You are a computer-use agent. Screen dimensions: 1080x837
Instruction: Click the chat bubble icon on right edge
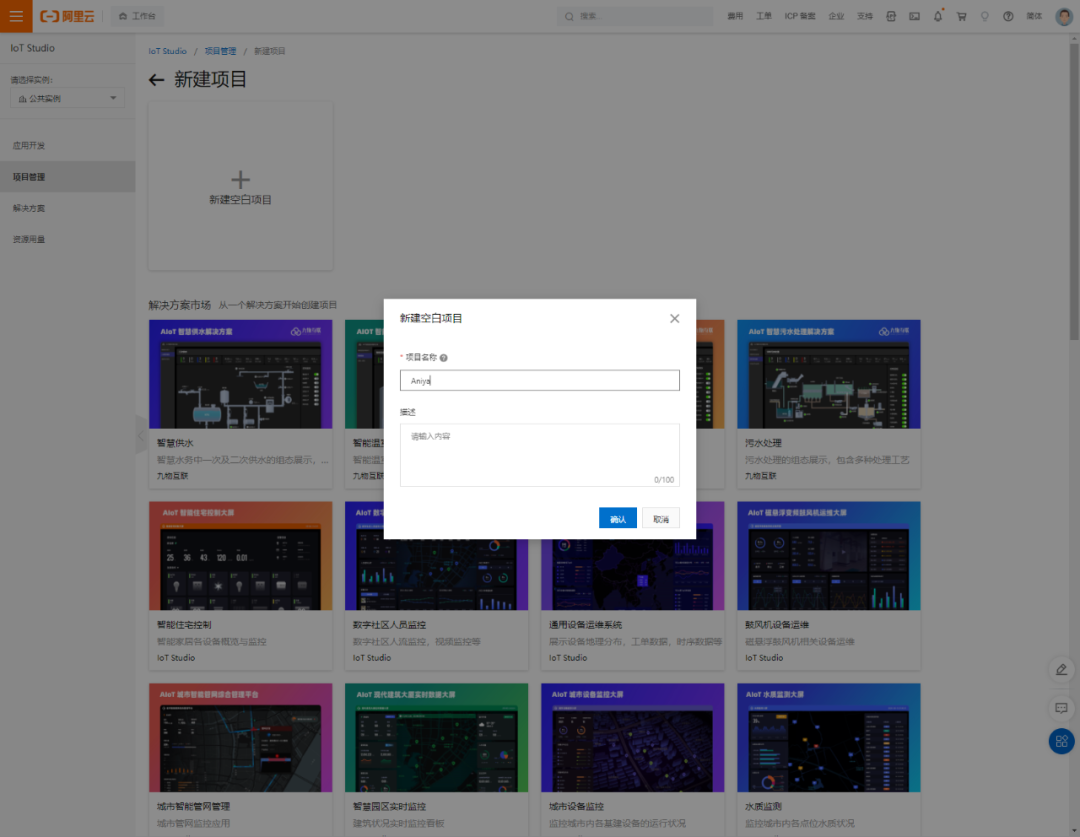[x=1061, y=707]
